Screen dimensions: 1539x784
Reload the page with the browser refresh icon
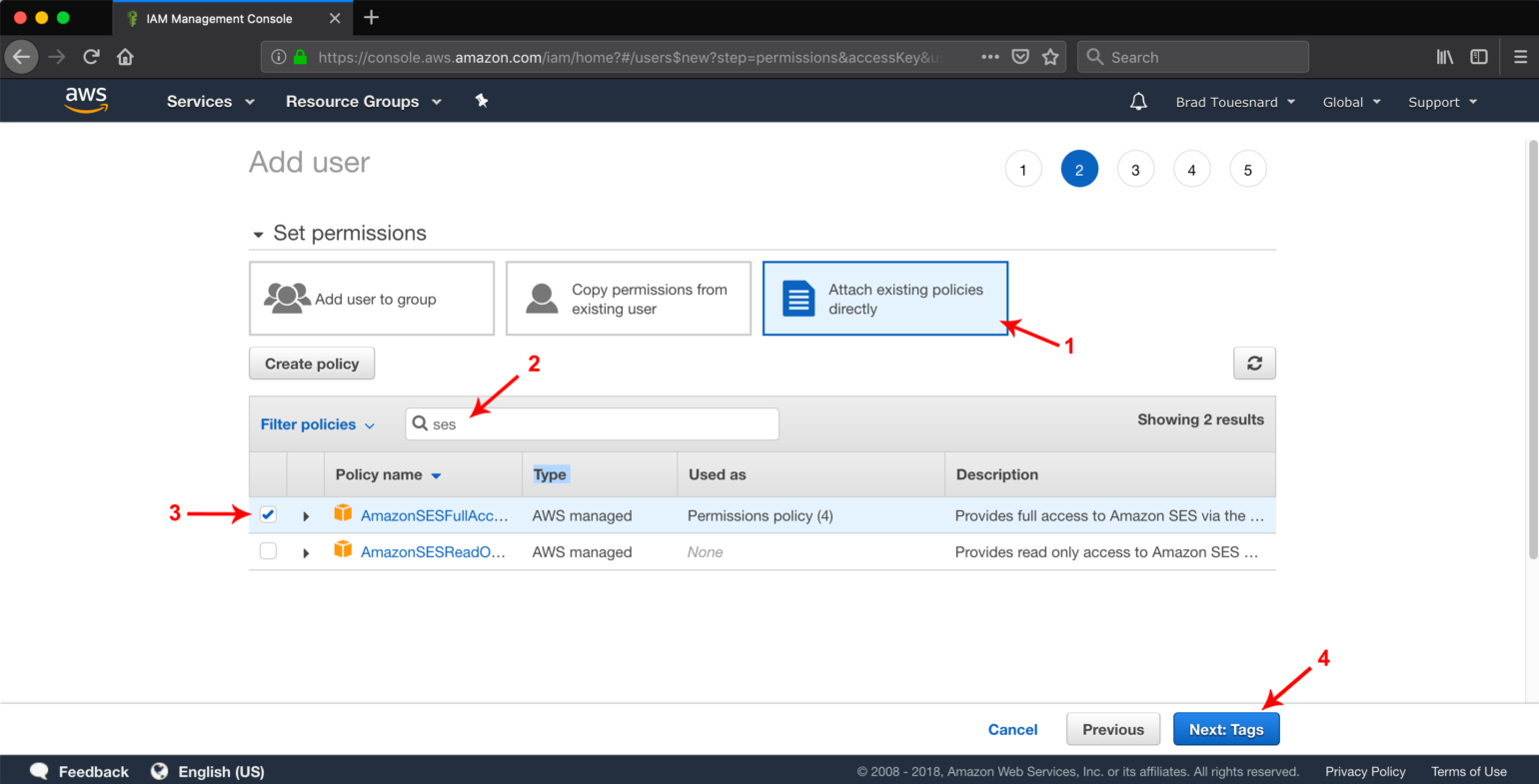coord(91,57)
